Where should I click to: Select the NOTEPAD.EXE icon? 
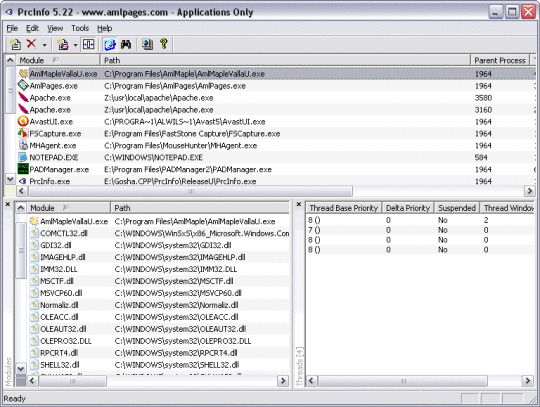23,157
